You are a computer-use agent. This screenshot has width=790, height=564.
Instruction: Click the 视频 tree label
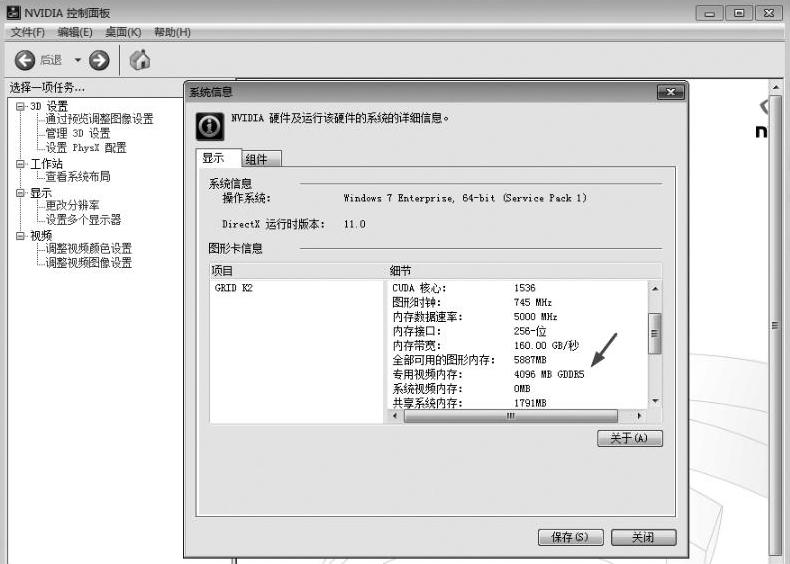pos(41,235)
